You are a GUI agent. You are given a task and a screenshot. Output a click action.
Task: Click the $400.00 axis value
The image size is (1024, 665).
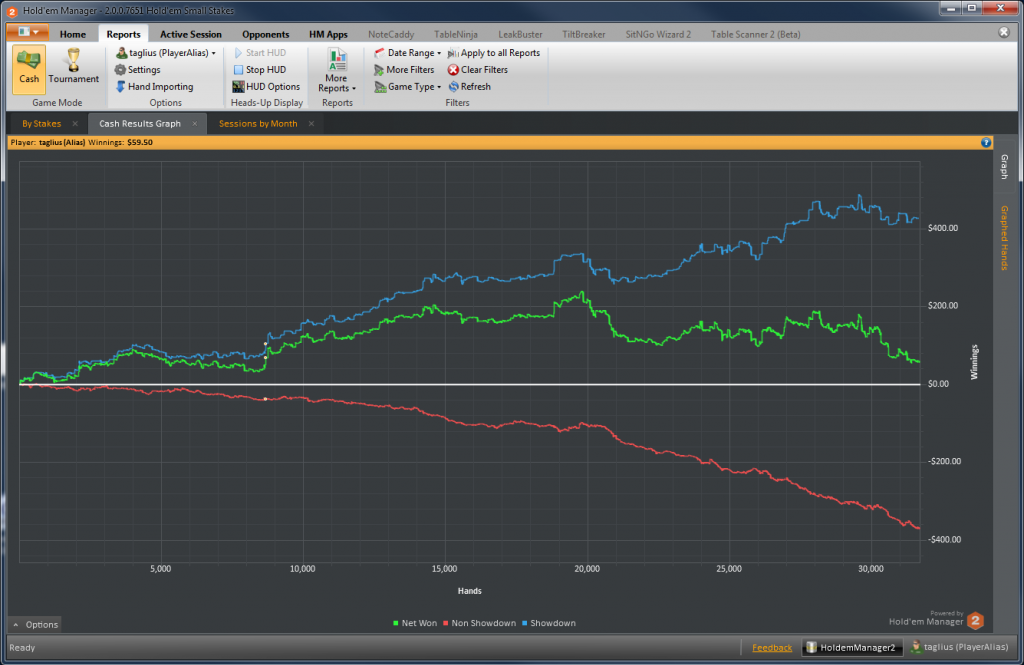point(942,228)
